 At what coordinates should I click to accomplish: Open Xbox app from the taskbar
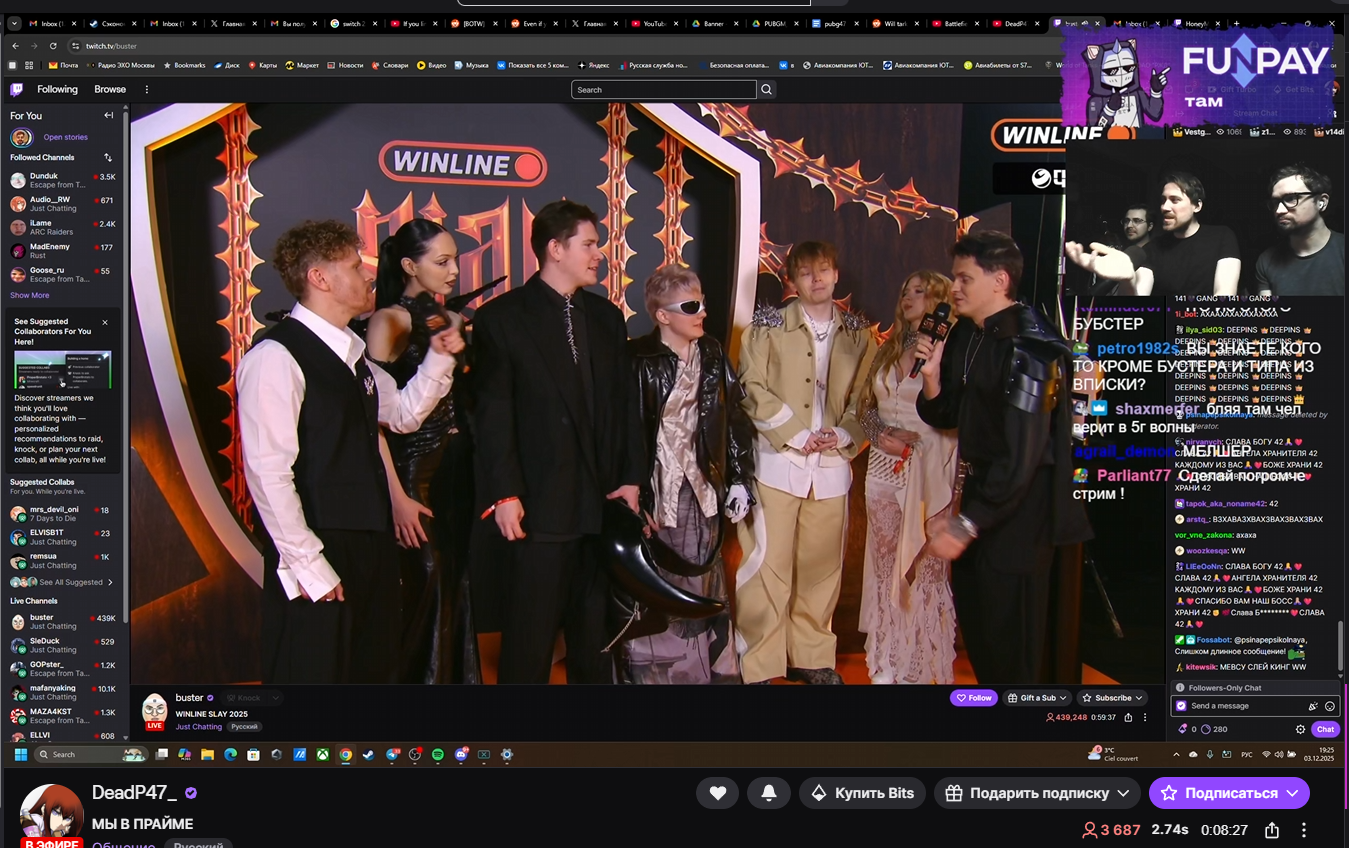(x=322, y=755)
